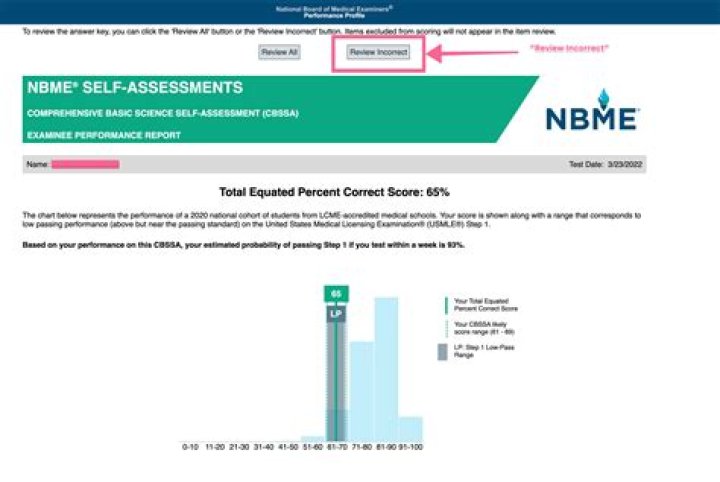The height and width of the screenshot is (482, 720).
Task: Click the pink 'Review Incorrect' annotation text
Action: tap(569, 49)
